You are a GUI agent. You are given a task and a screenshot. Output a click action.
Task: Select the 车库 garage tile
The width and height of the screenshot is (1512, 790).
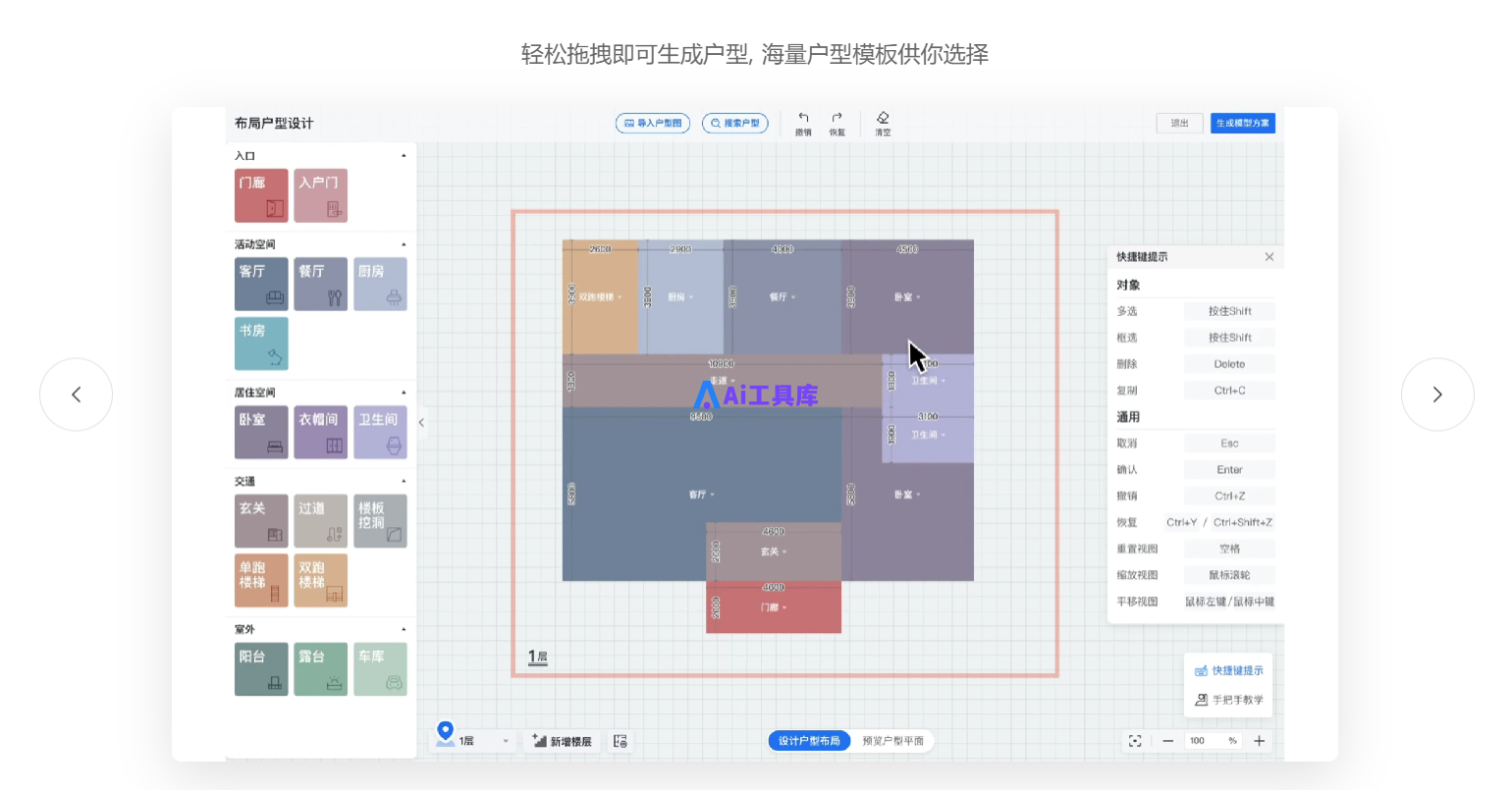[380, 669]
